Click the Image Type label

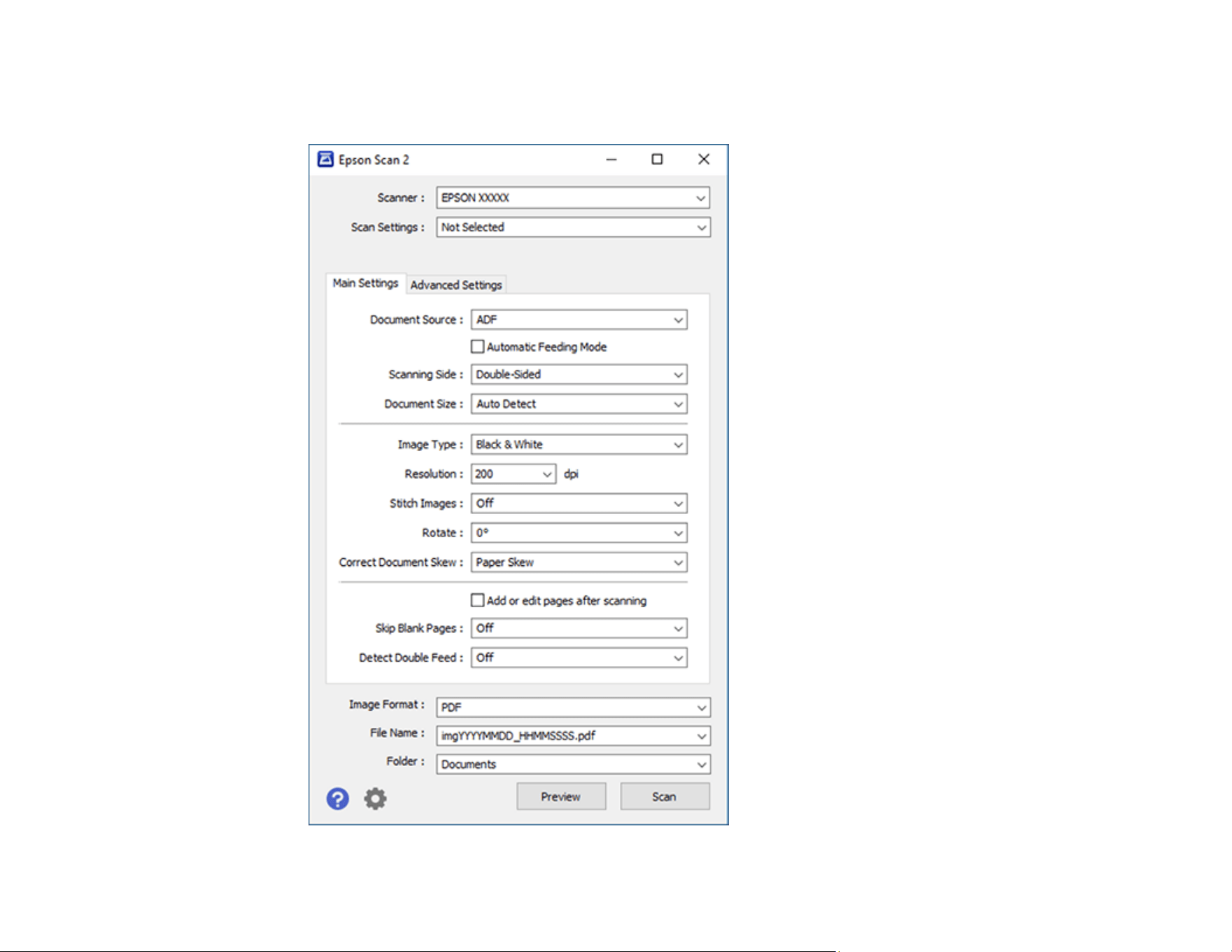[430, 444]
